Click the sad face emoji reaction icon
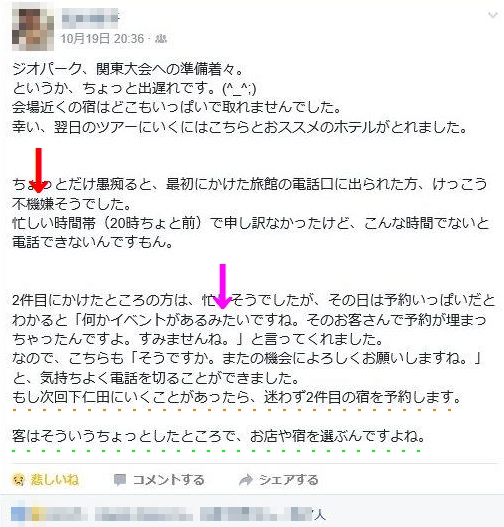The width and height of the screenshot is (504, 527). point(18,480)
